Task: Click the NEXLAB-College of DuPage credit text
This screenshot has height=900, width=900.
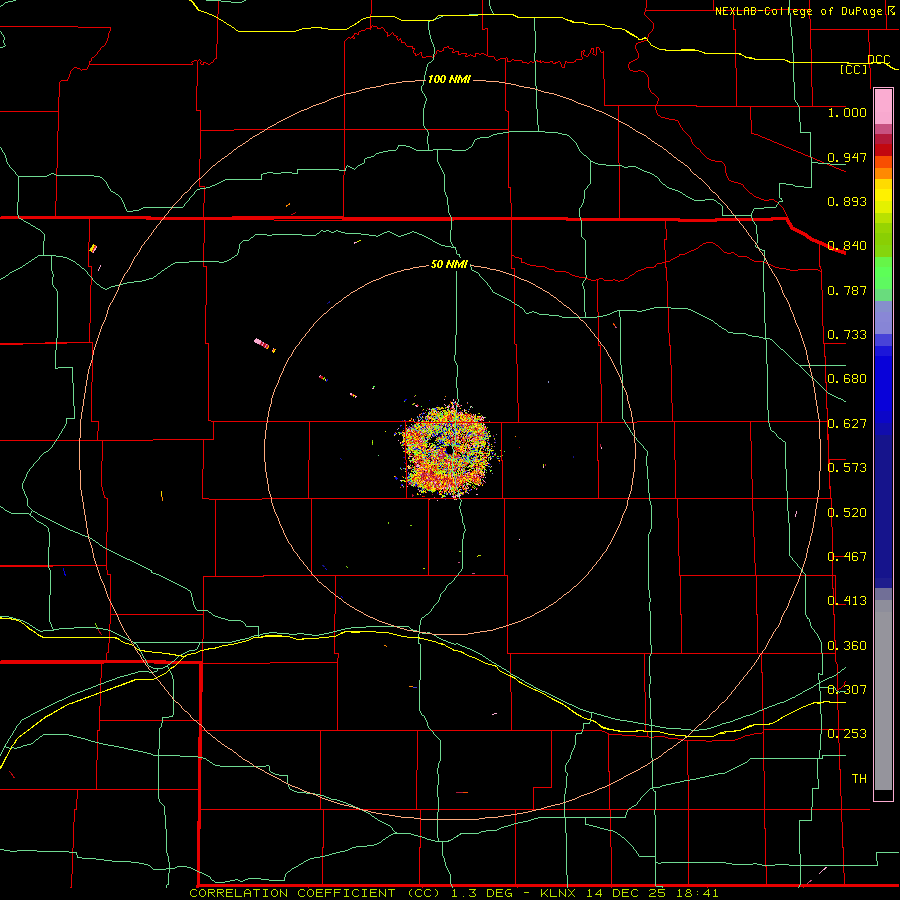Action: 798,11
